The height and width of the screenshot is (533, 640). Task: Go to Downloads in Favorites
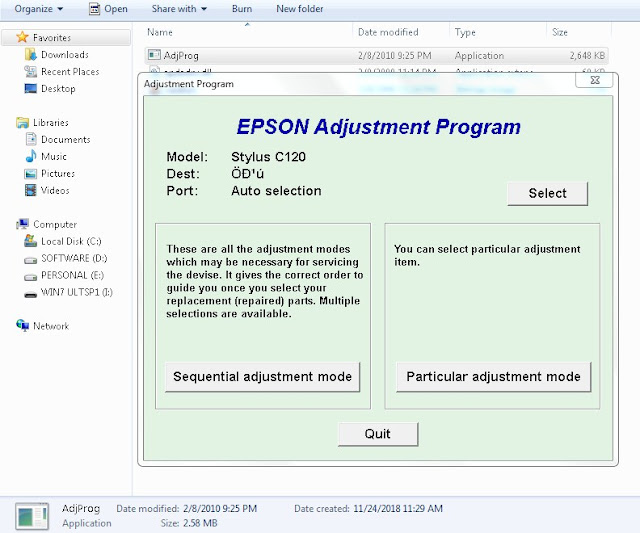pyautogui.click(x=64, y=55)
